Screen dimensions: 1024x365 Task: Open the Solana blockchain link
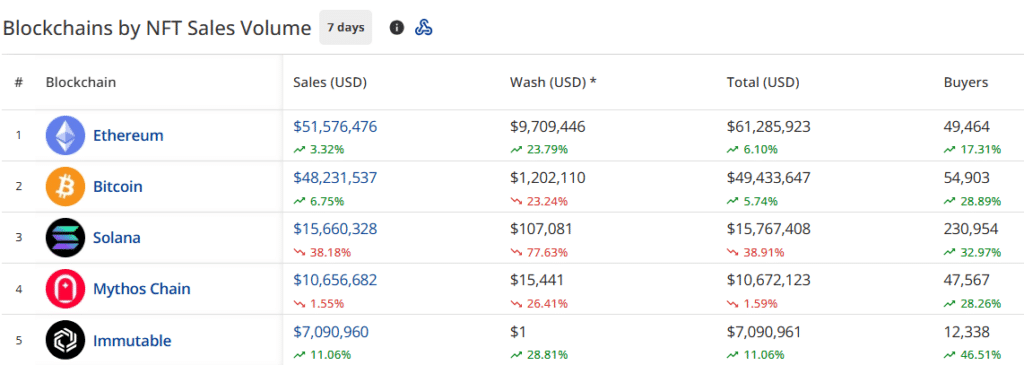coord(117,238)
